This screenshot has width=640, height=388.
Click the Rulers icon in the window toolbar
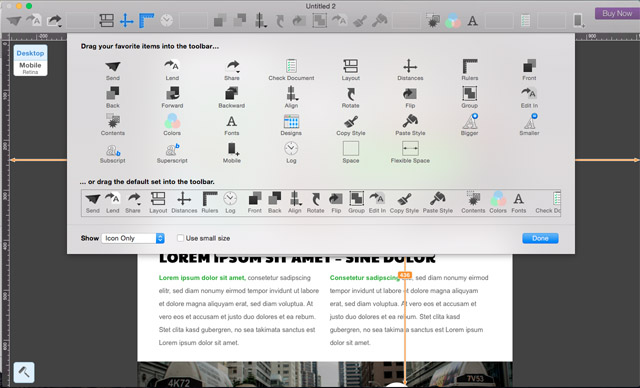pyautogui.click(x=147, y=20)
